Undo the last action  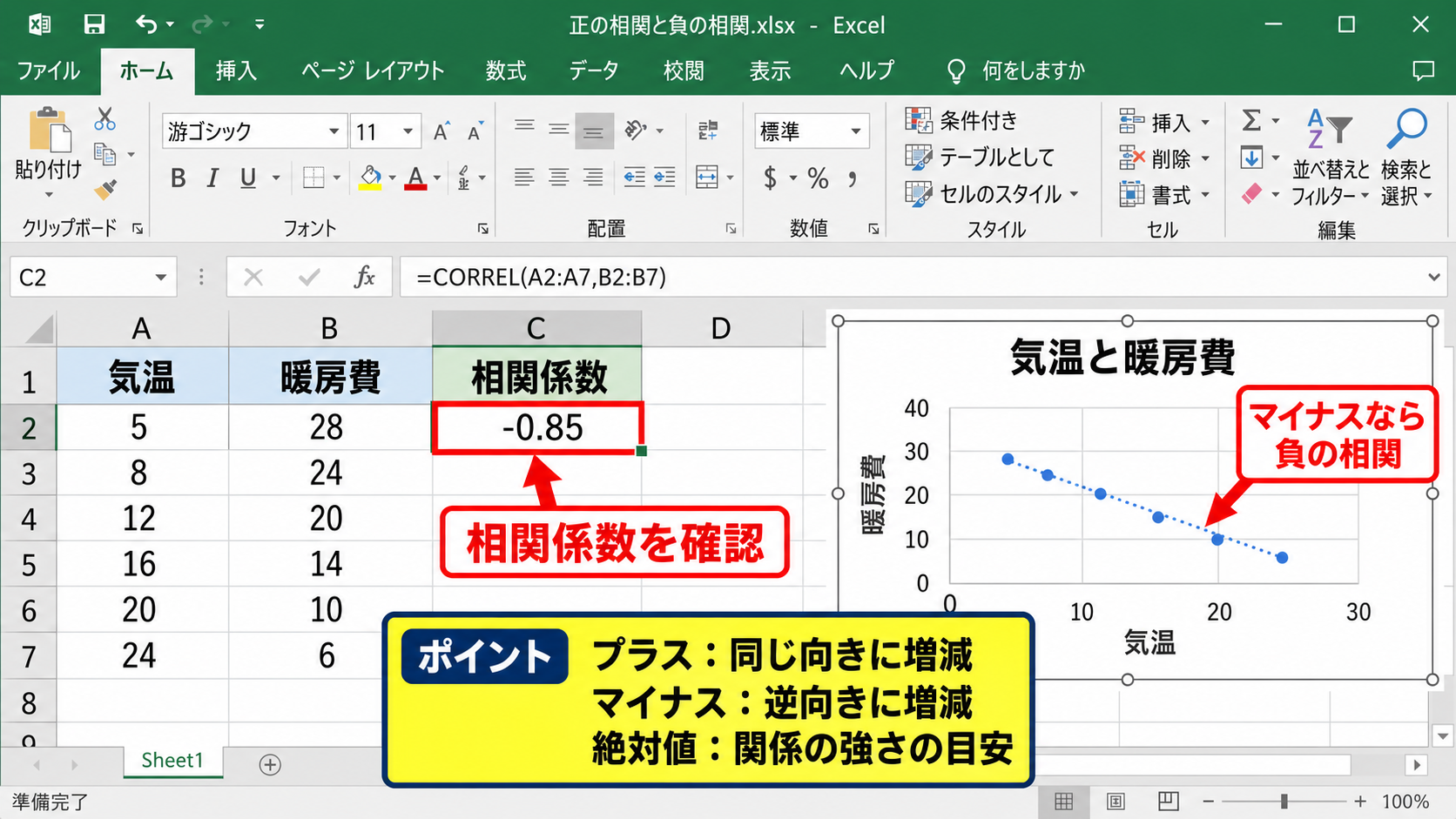coord(146,24)
